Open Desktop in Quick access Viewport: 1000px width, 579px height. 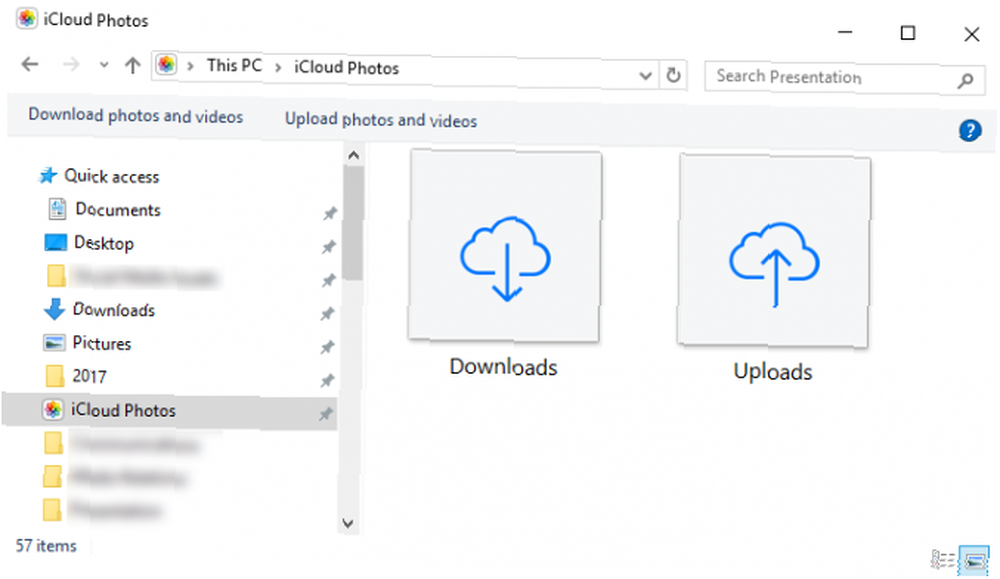click(104, 244)
